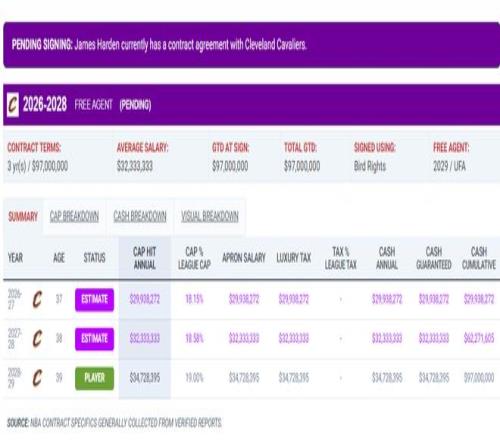
Task: Click the Cavaliers logo in the 2026-2028 header
Action: [13, 105]
